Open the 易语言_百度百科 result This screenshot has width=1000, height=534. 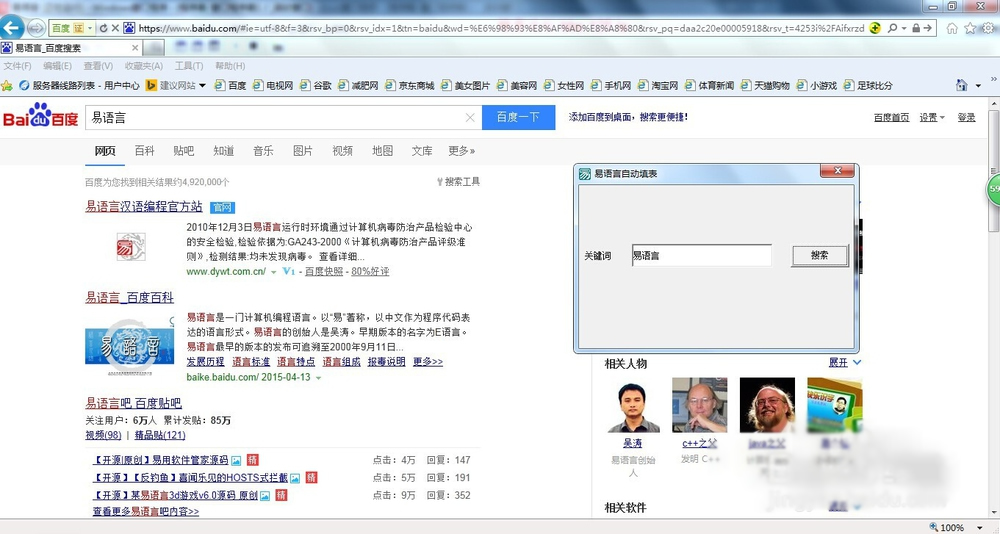click(x=129, y=297)
